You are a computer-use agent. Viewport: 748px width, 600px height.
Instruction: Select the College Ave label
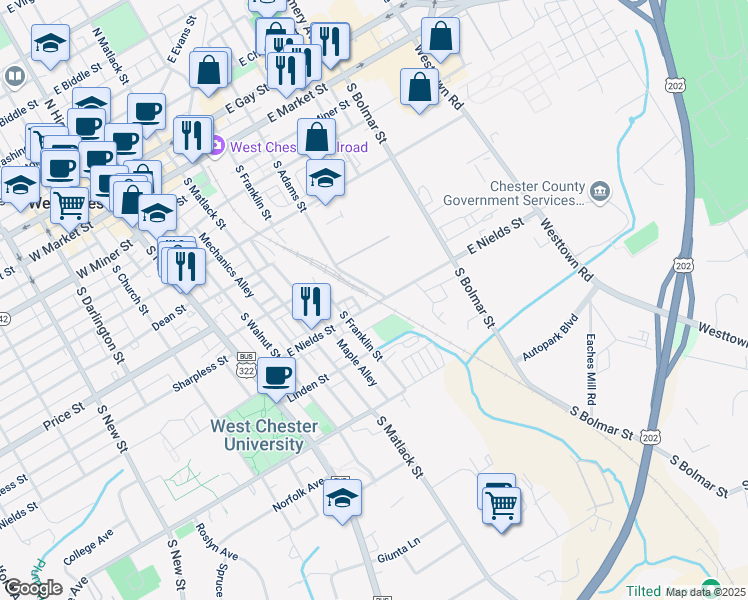pos(88,547)
